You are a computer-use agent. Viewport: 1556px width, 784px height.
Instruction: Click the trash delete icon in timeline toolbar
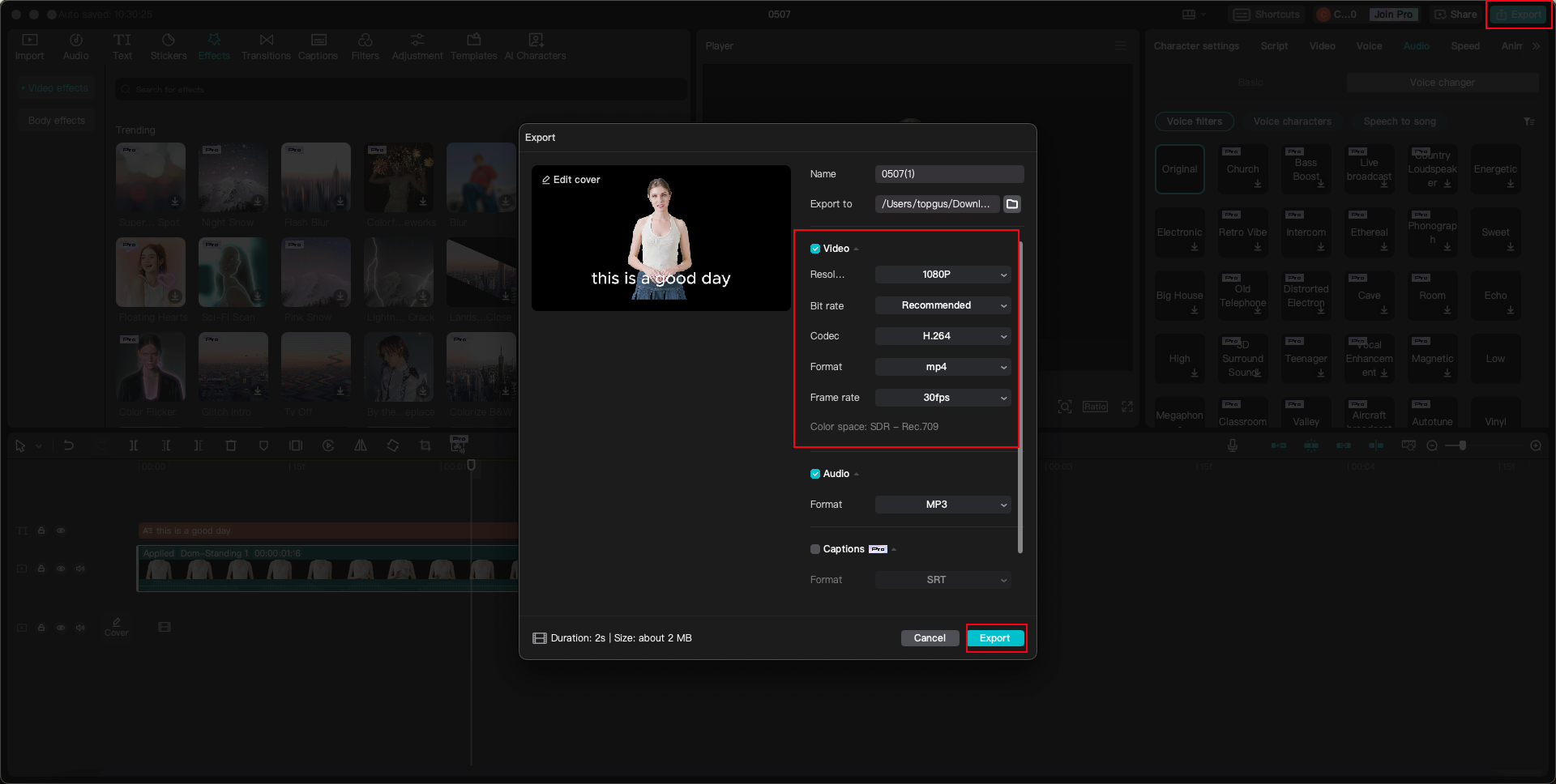coord(231,445)
